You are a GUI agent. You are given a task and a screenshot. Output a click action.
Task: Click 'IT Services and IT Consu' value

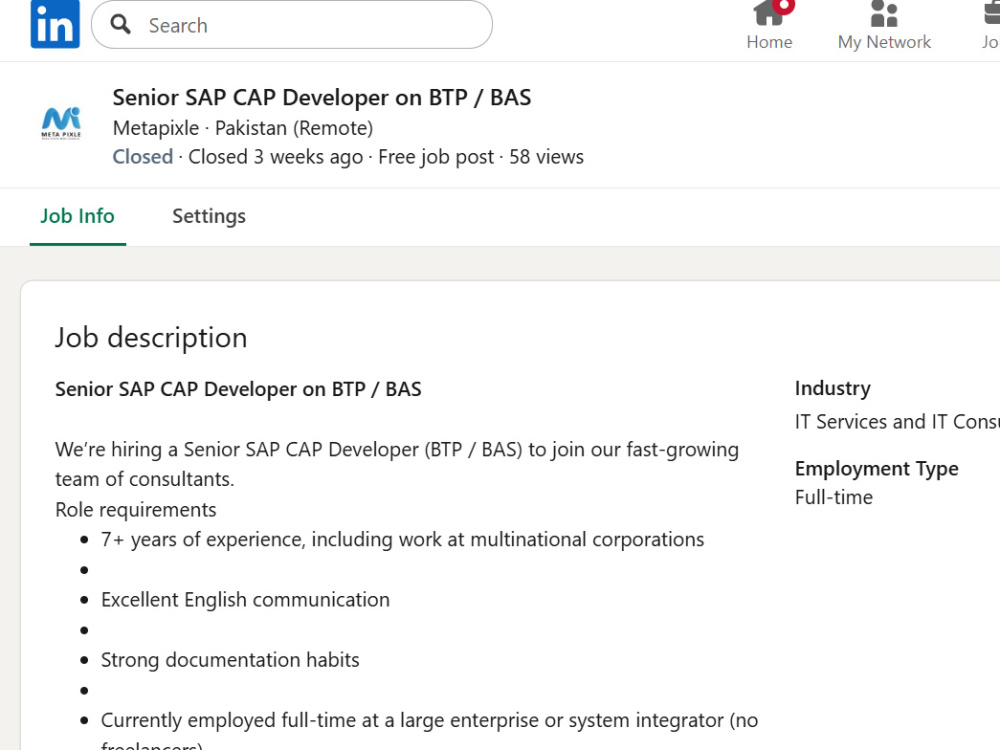[897, 422]
